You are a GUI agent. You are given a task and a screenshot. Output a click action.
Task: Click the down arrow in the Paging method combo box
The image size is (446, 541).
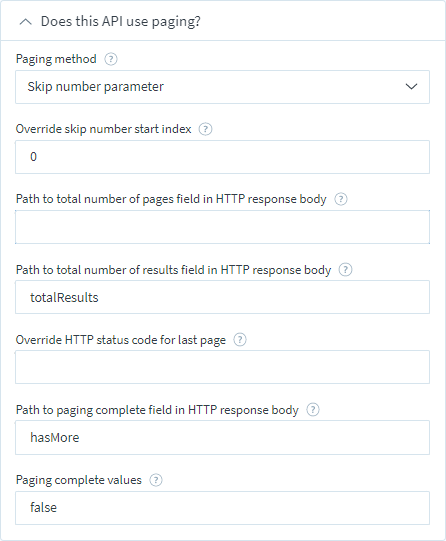tap(411, 87)
